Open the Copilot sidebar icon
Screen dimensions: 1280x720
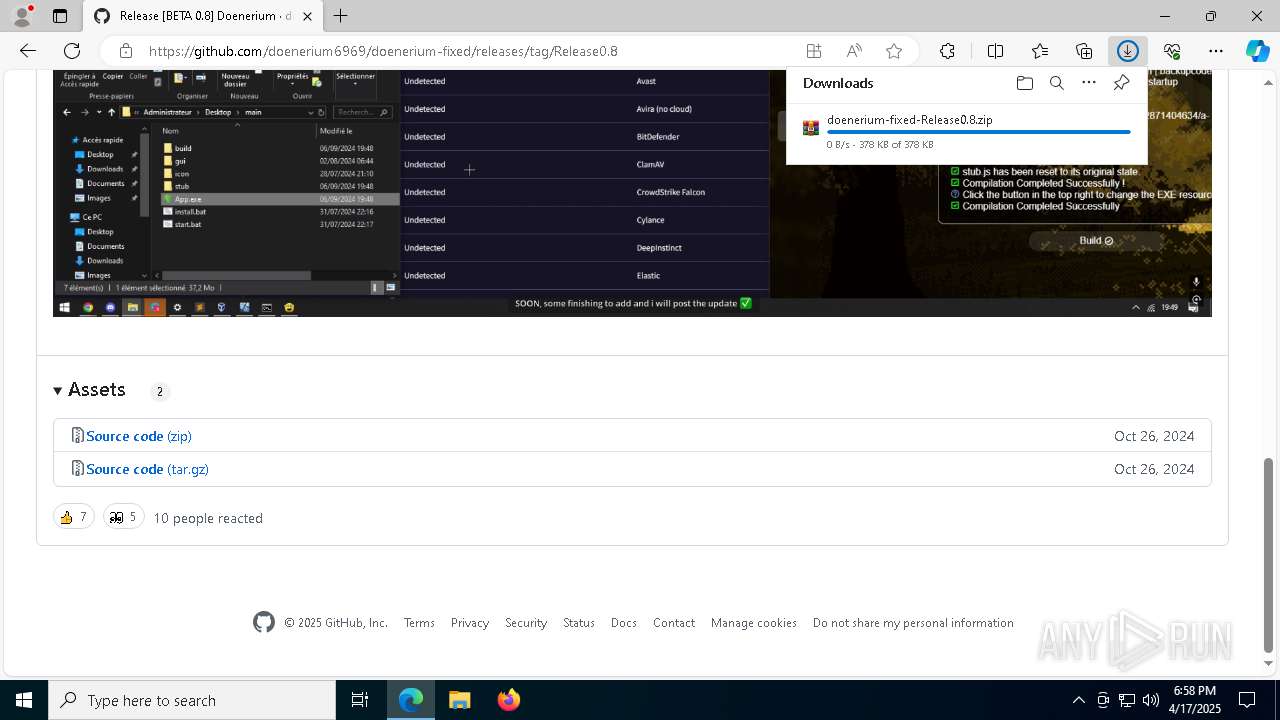coord(1257,51)
